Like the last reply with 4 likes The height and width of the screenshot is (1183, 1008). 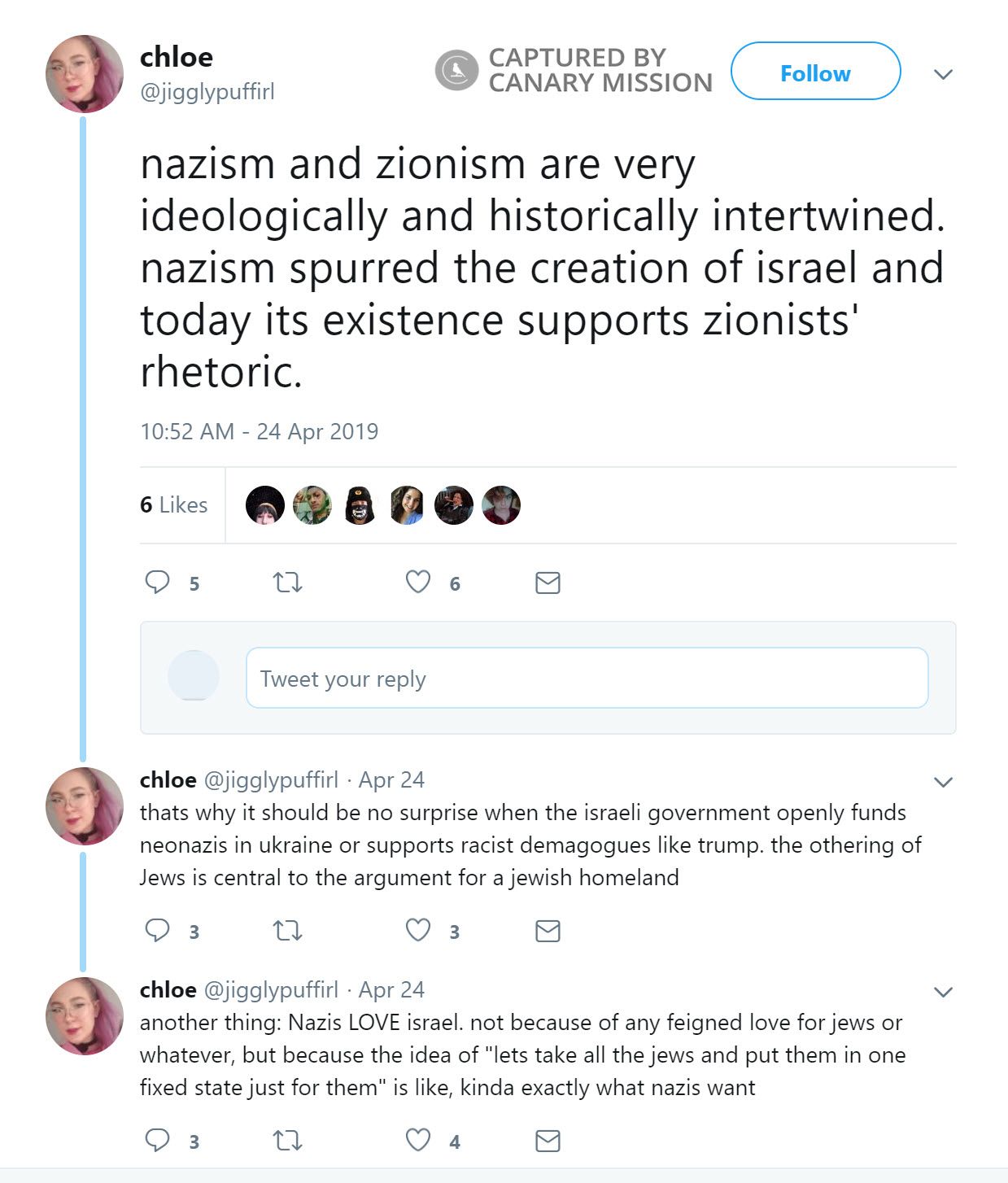(x=418, y=1140)
